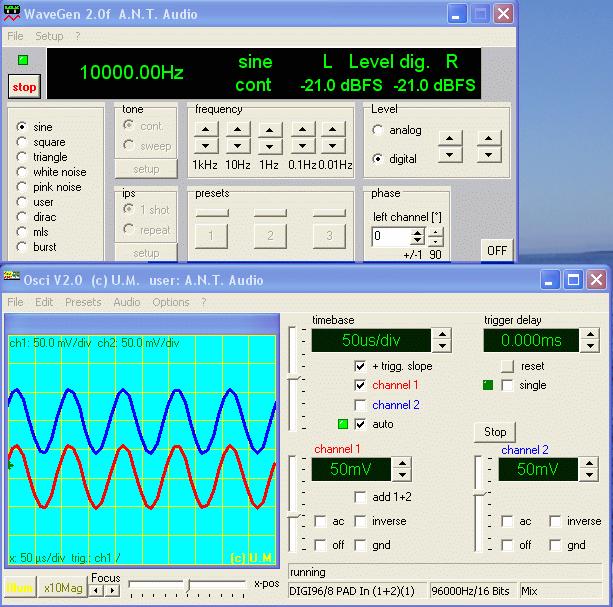
Task: Click preset button 3
Action: click(x=330, y=236)
